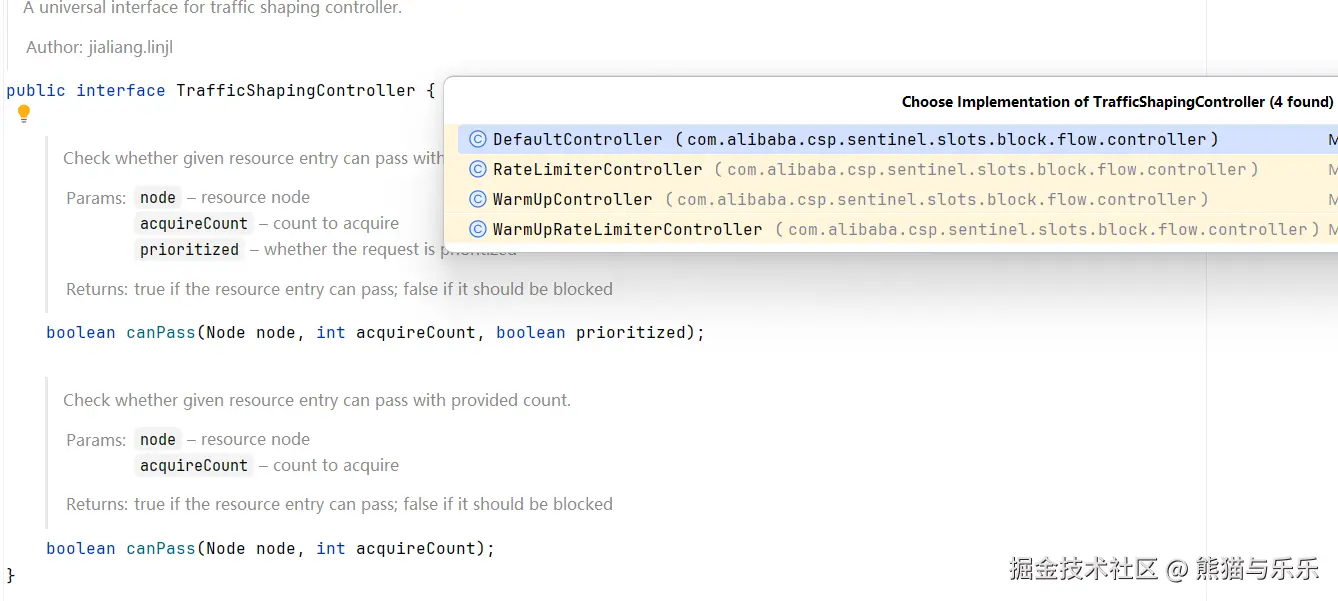
Task: Click the Choose Implementation popup title
Action: pyautogui.click(x=1117, y=102)
